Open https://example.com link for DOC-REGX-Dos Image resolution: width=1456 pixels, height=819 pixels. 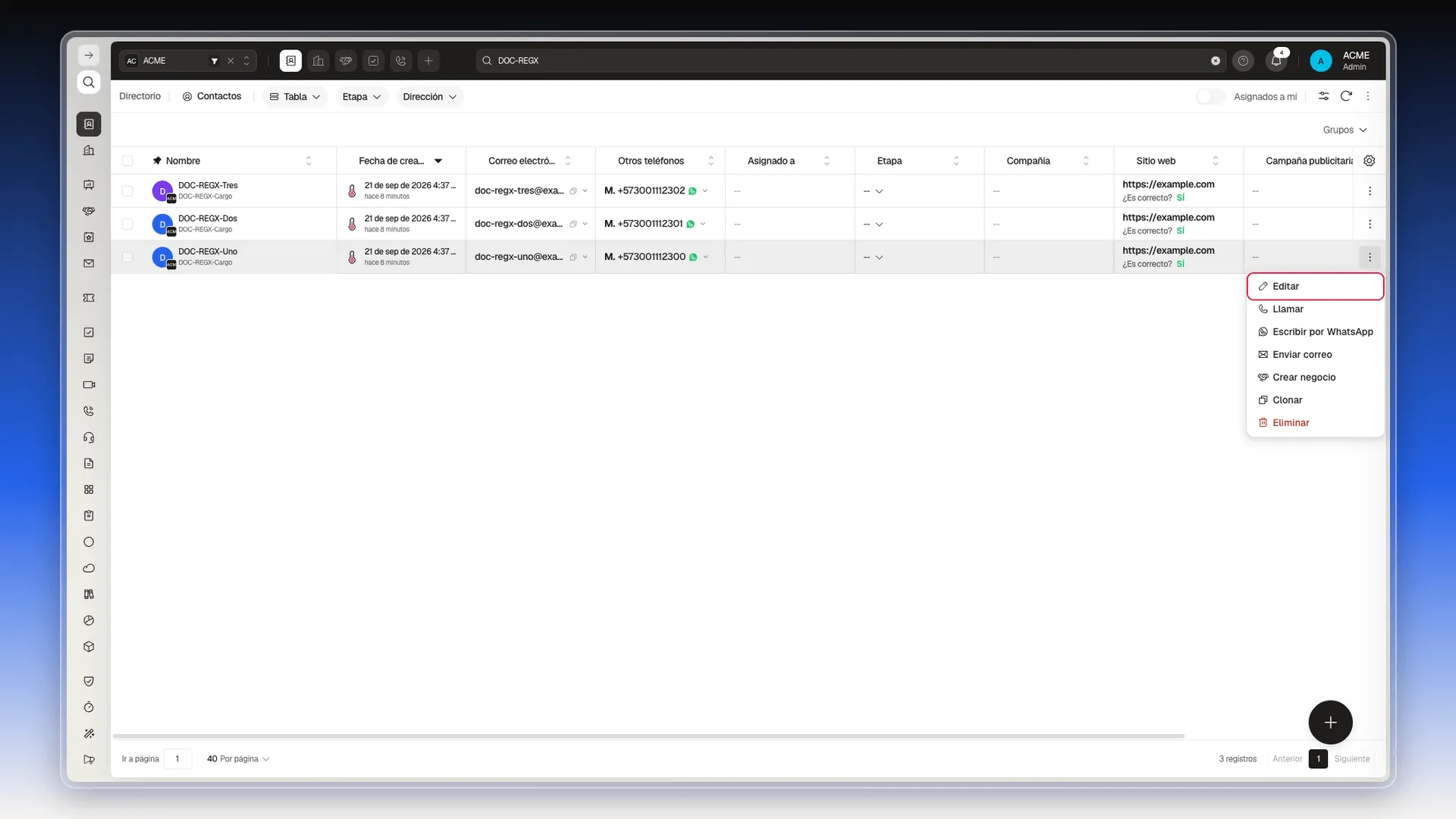1168,218
